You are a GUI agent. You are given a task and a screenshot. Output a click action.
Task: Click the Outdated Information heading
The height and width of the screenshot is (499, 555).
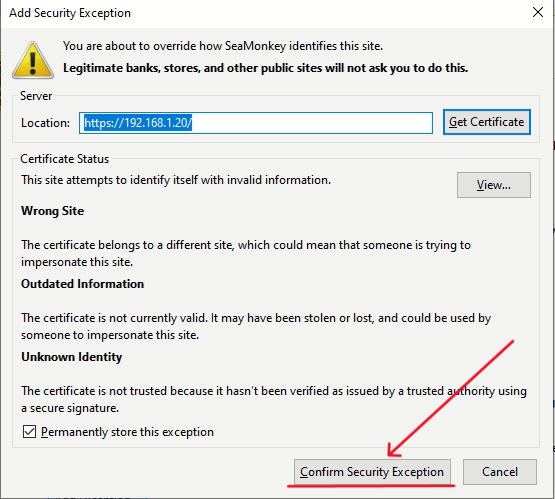pyautogui.click(x=82, y=284)
